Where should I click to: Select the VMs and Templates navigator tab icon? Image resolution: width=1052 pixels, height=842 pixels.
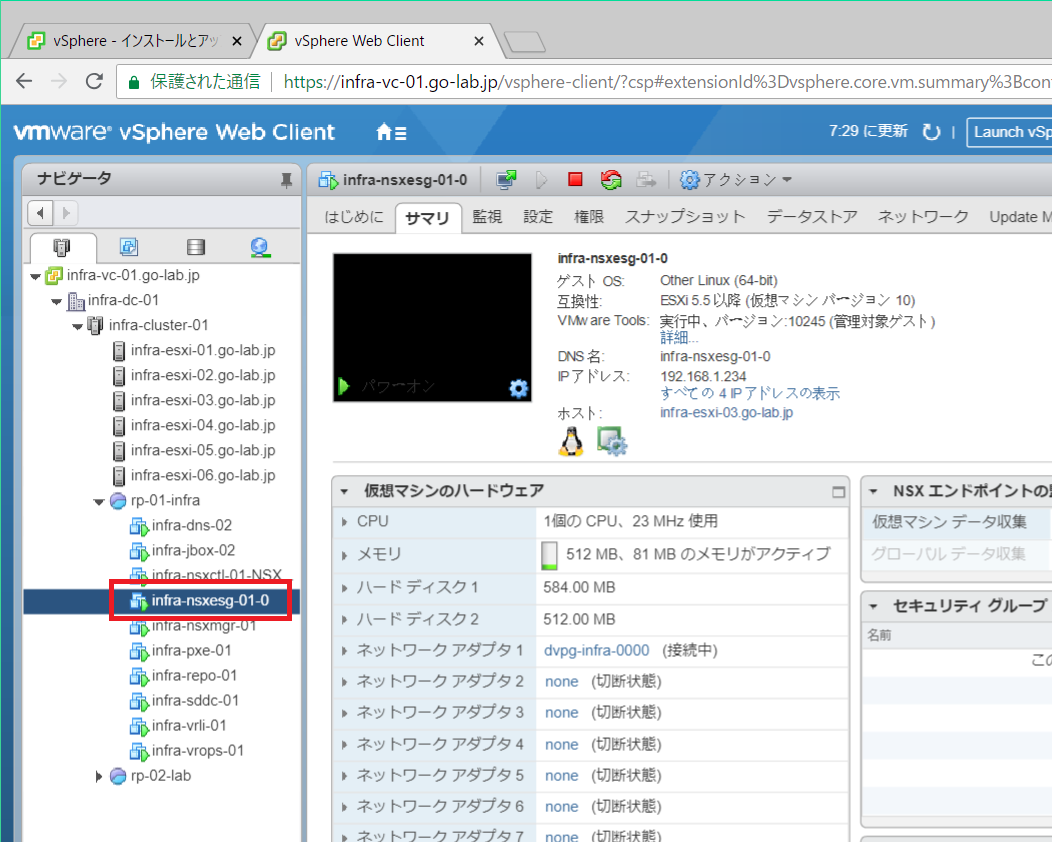[129, 247]
